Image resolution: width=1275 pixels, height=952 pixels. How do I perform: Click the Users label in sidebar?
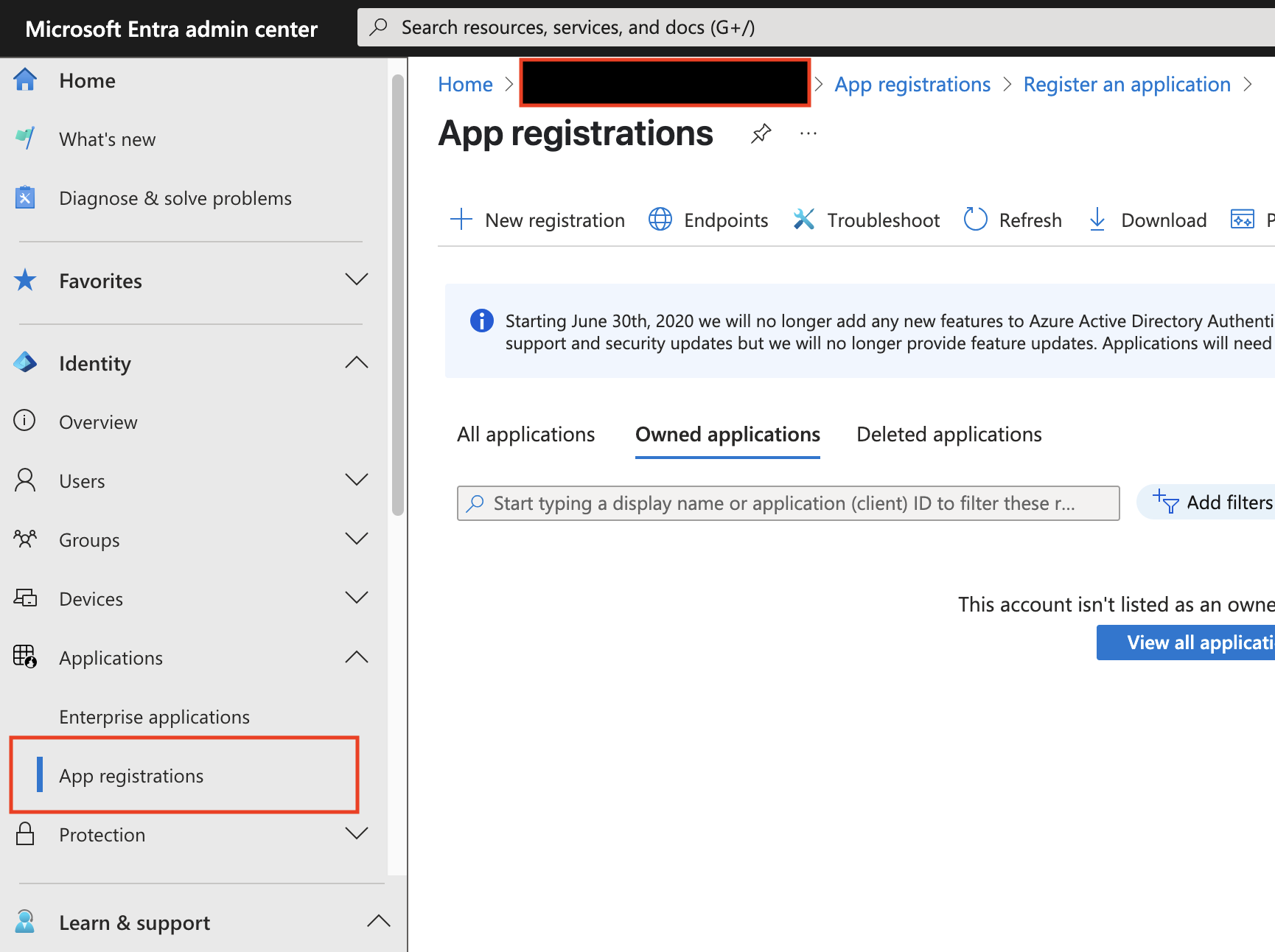(x=82, y=481)
